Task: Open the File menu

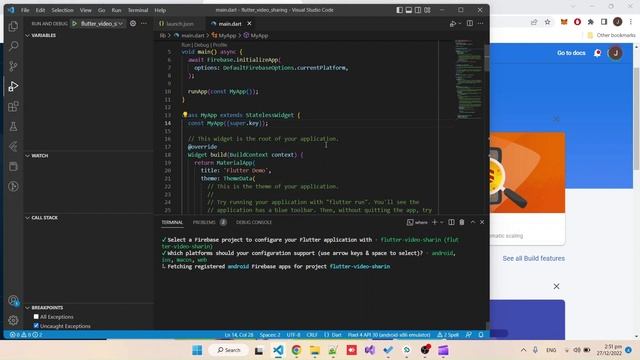Action: 25,10
